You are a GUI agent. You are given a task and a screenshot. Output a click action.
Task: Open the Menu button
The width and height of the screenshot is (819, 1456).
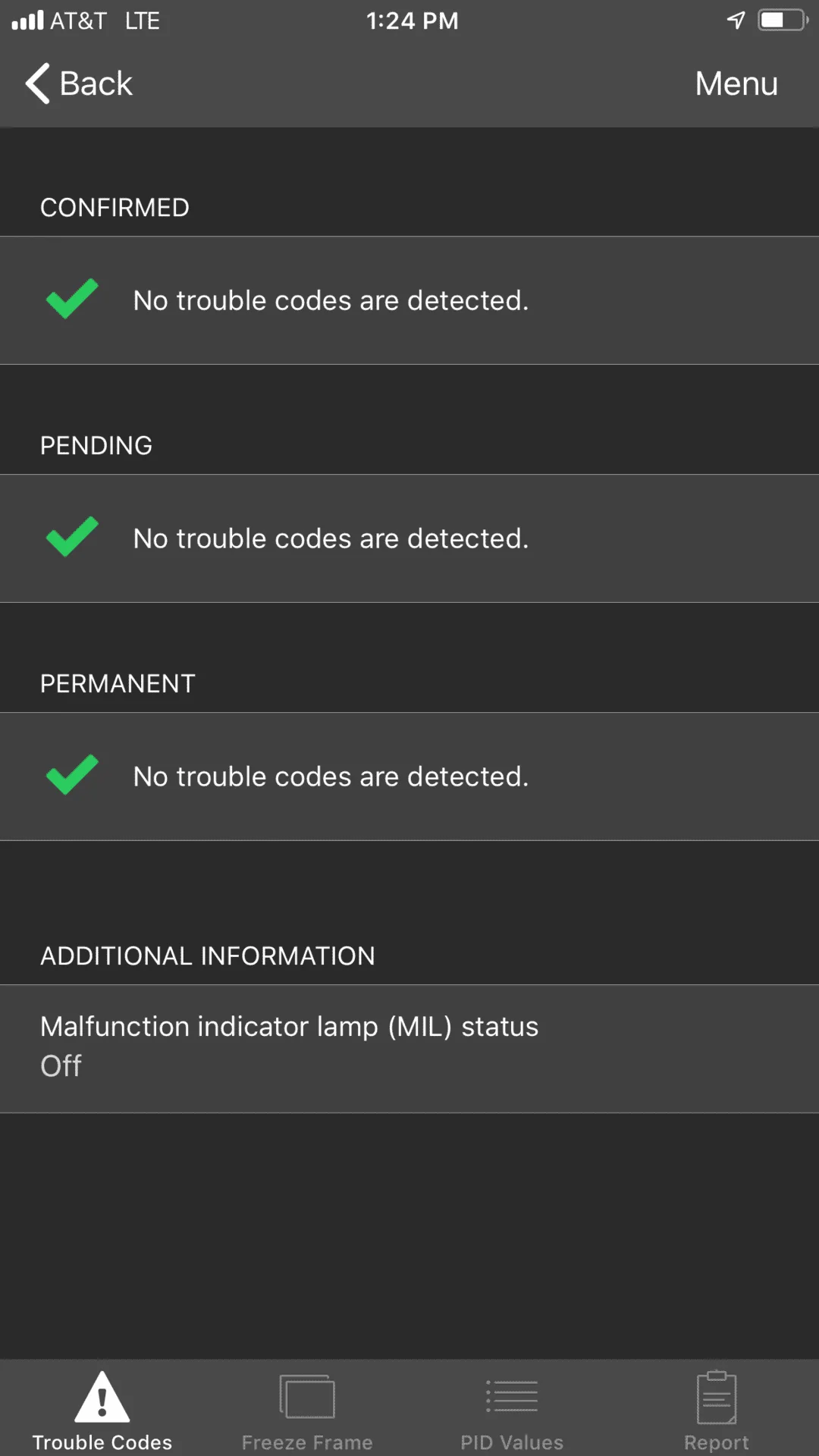[736, 83]
